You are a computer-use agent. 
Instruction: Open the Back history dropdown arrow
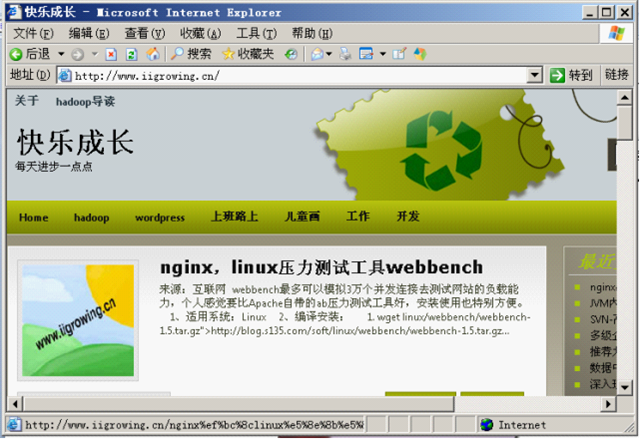pyautogui.click(x=61, y=54)
